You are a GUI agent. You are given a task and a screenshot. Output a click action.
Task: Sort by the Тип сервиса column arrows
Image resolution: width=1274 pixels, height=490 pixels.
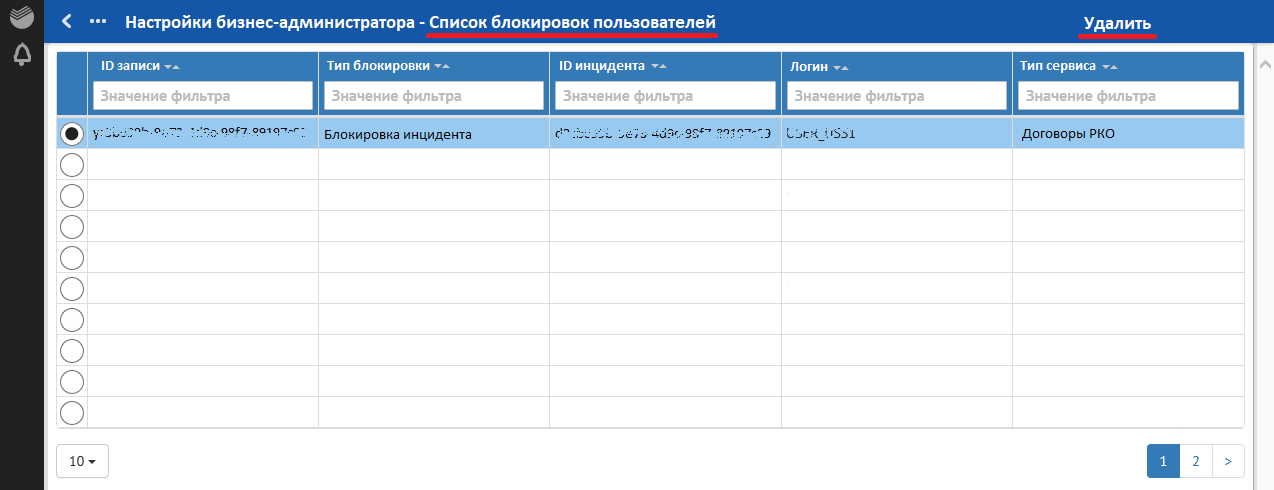coord(1108,67)
